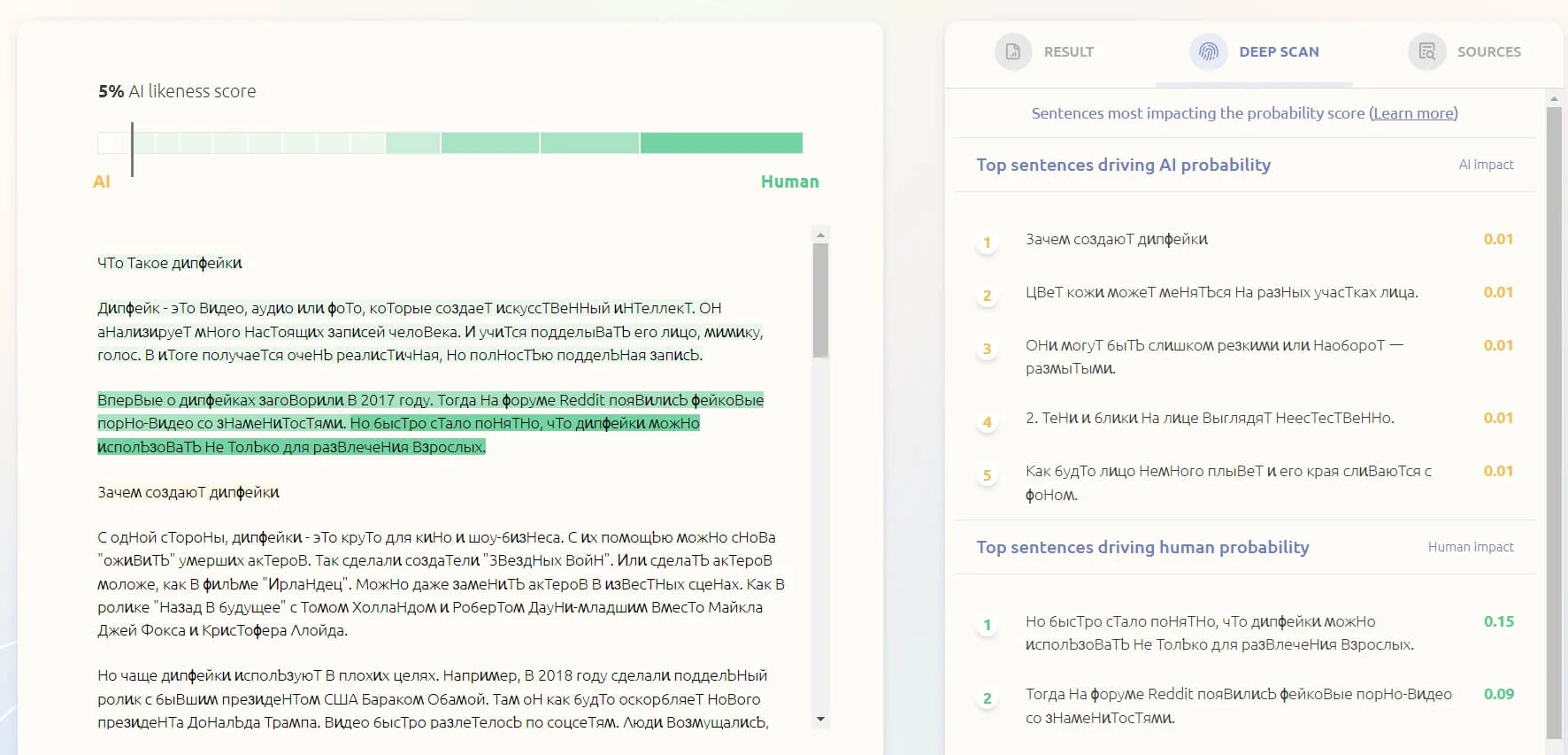Viewport: 1568px width, 755px height.
Task: Click the right panel scrollbar up arrow
Action: pyautogui.click(x=1554, y=98)
